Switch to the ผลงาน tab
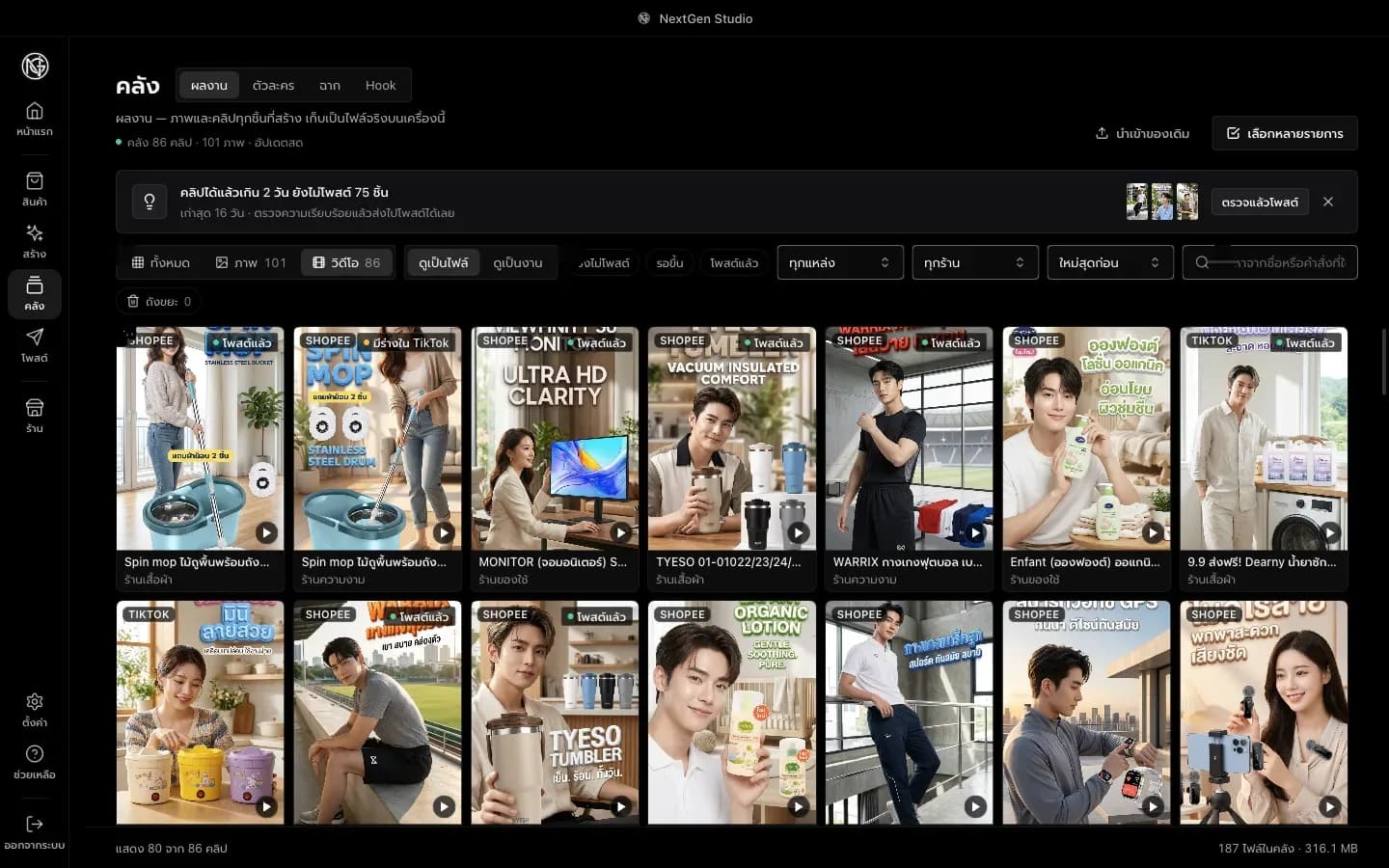Screen dimensions: 1389x868 209,85
